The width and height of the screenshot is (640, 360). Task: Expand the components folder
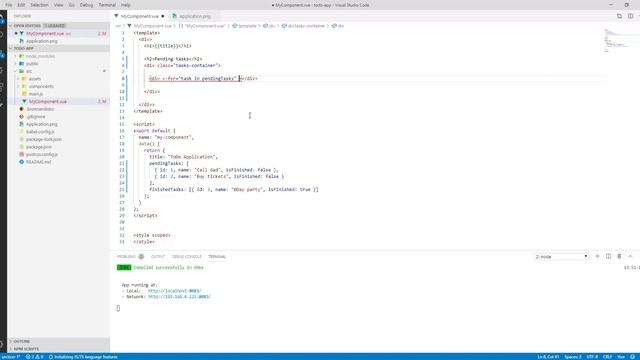[x=41, y=86]
